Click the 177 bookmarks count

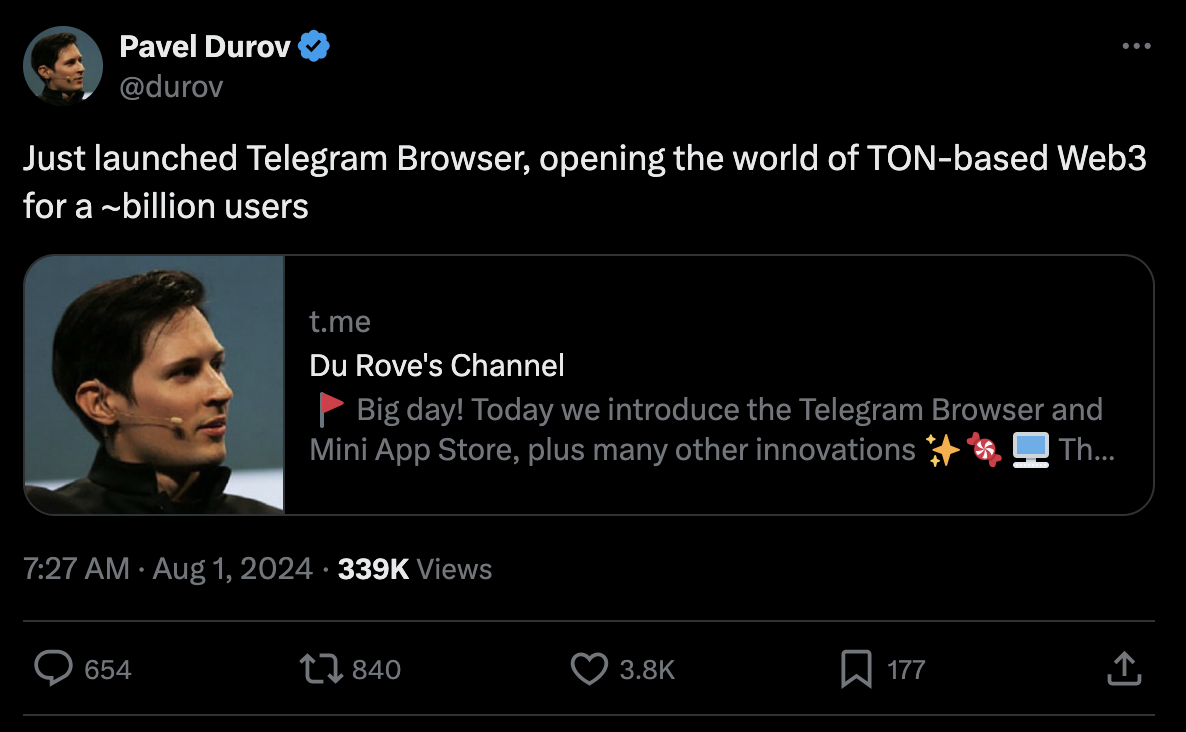point(906,669)
